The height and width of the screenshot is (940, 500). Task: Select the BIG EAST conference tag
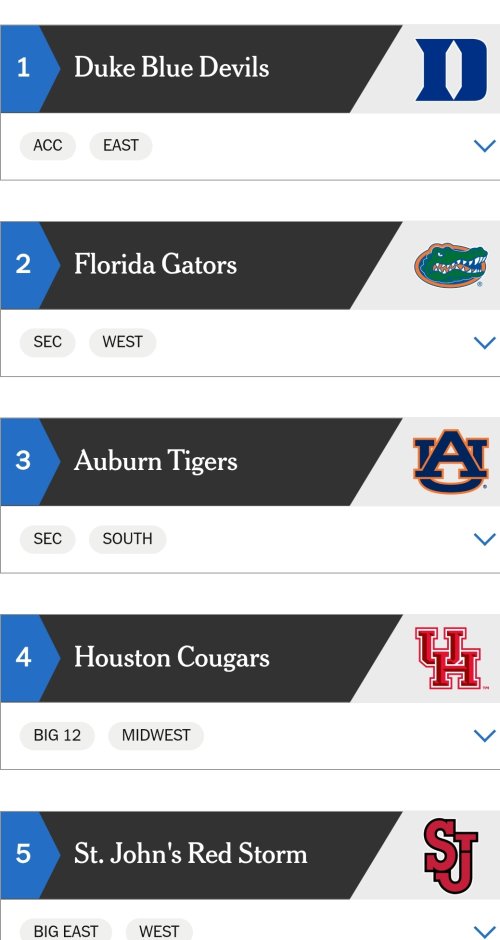click(66, 931)
